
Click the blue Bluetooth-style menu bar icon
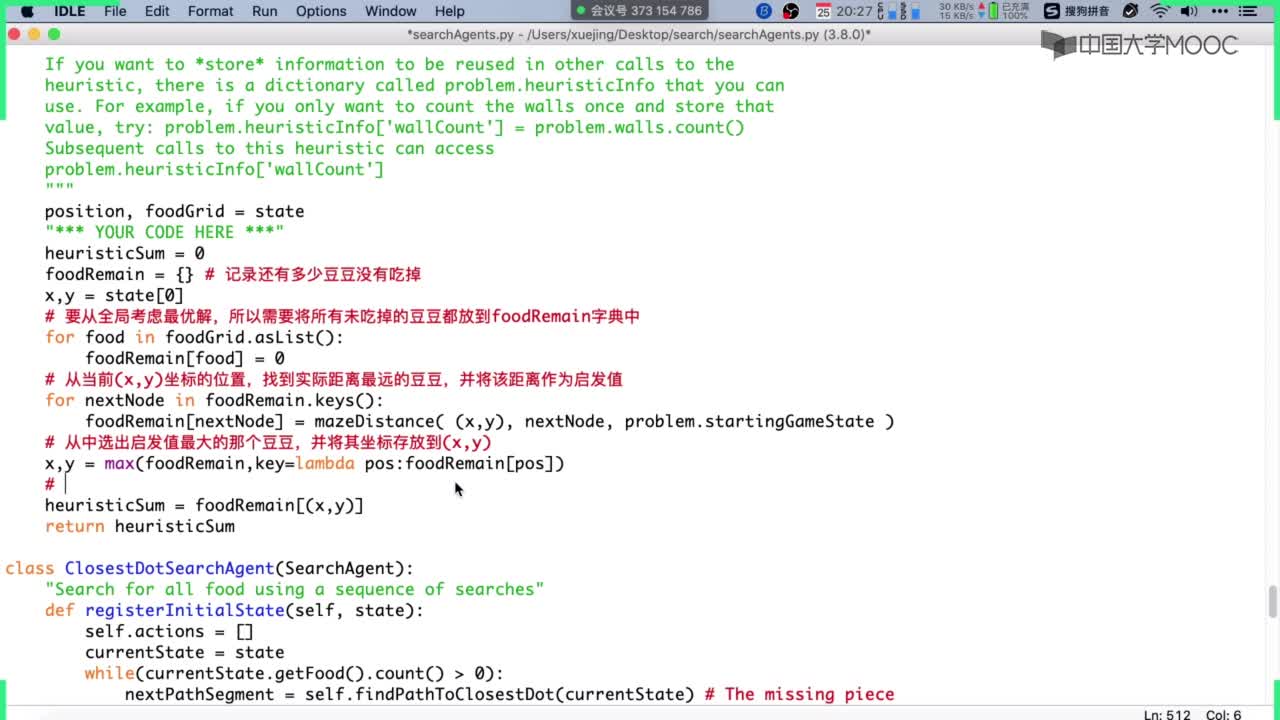coord(764,11)
